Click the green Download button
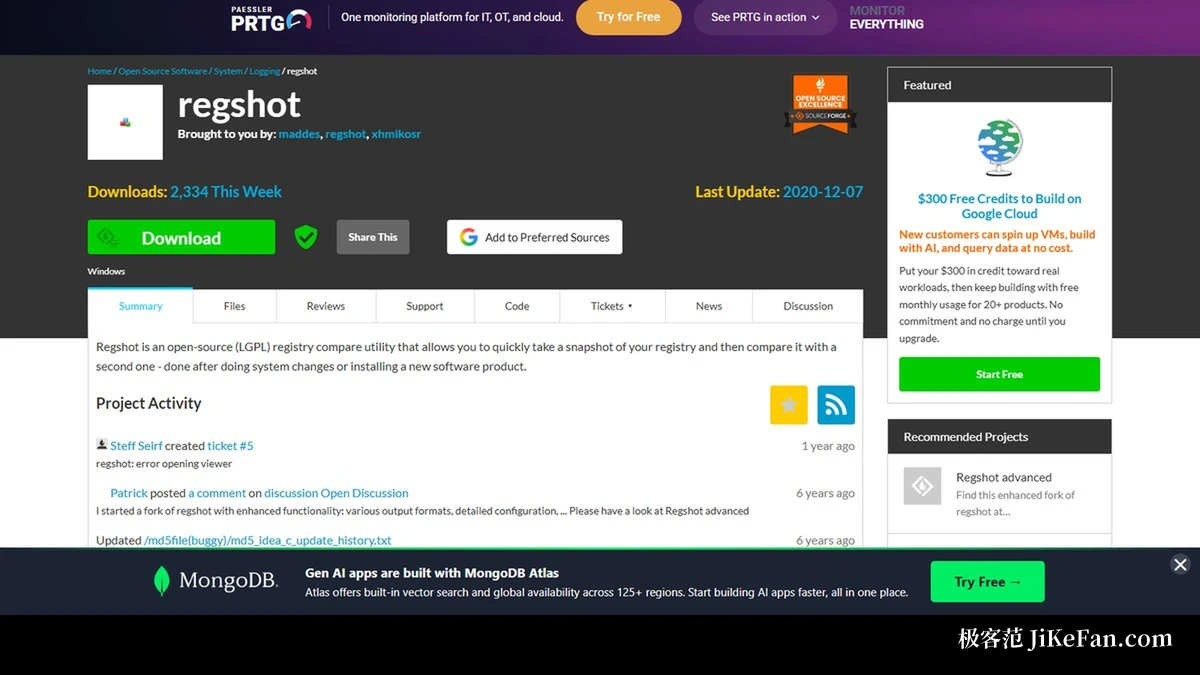This screenshot has width=1200, height=675. [x=181, y=238]
